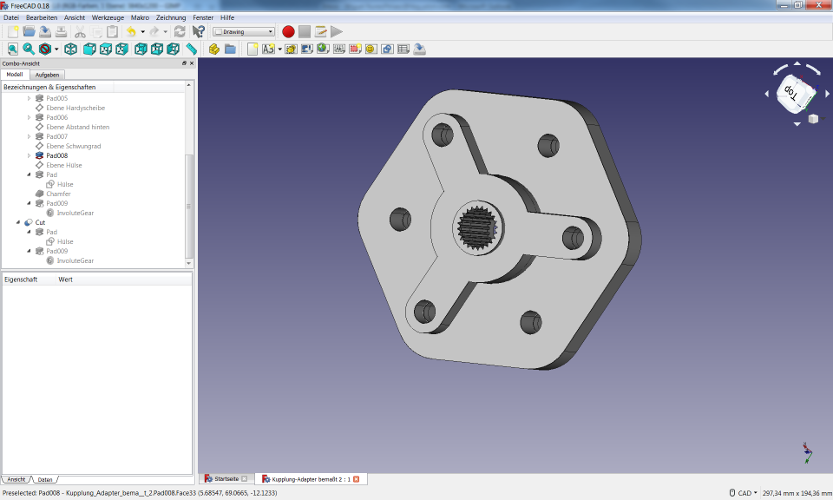Click the open file folder icon
The image size is (833, 500).
30,32
